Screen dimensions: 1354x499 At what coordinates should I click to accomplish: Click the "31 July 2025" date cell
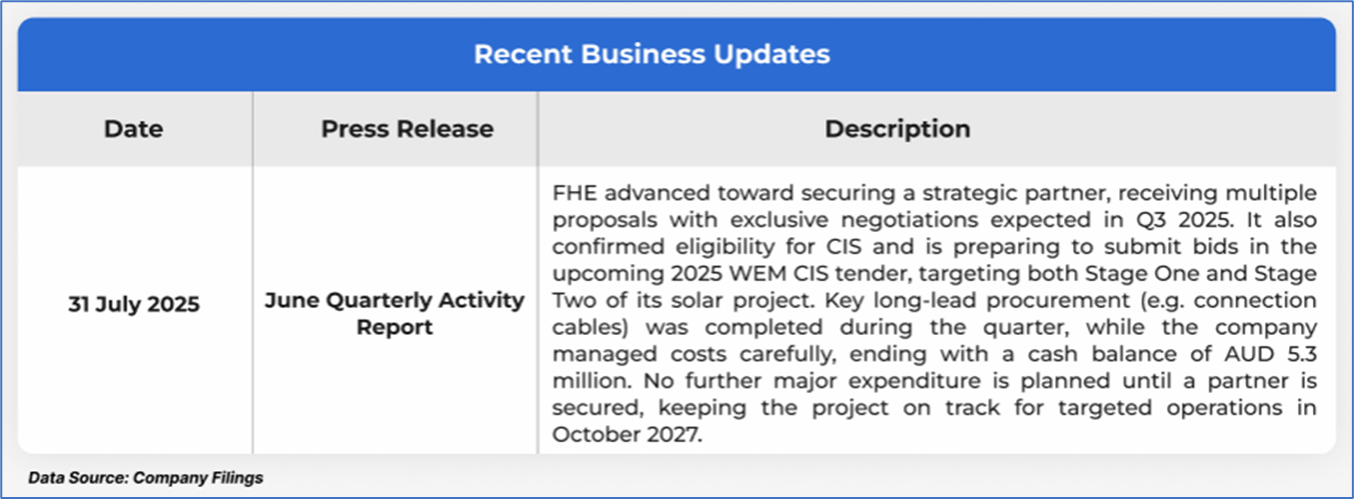click(x=134, y=305)
